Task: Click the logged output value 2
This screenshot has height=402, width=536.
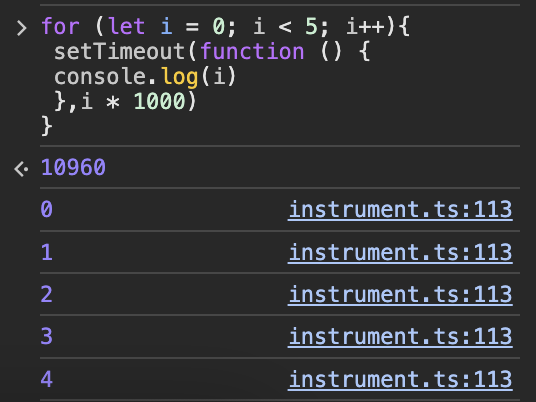Action: pyautogui.click(x=46, y=295)
